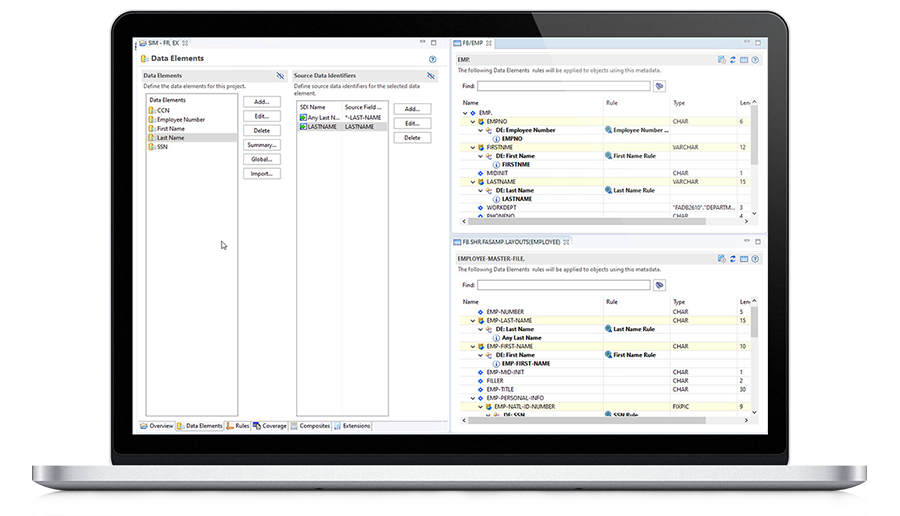
Task: Collapse the EMP-LAST-NAME tree node
Action: [472, 320]
